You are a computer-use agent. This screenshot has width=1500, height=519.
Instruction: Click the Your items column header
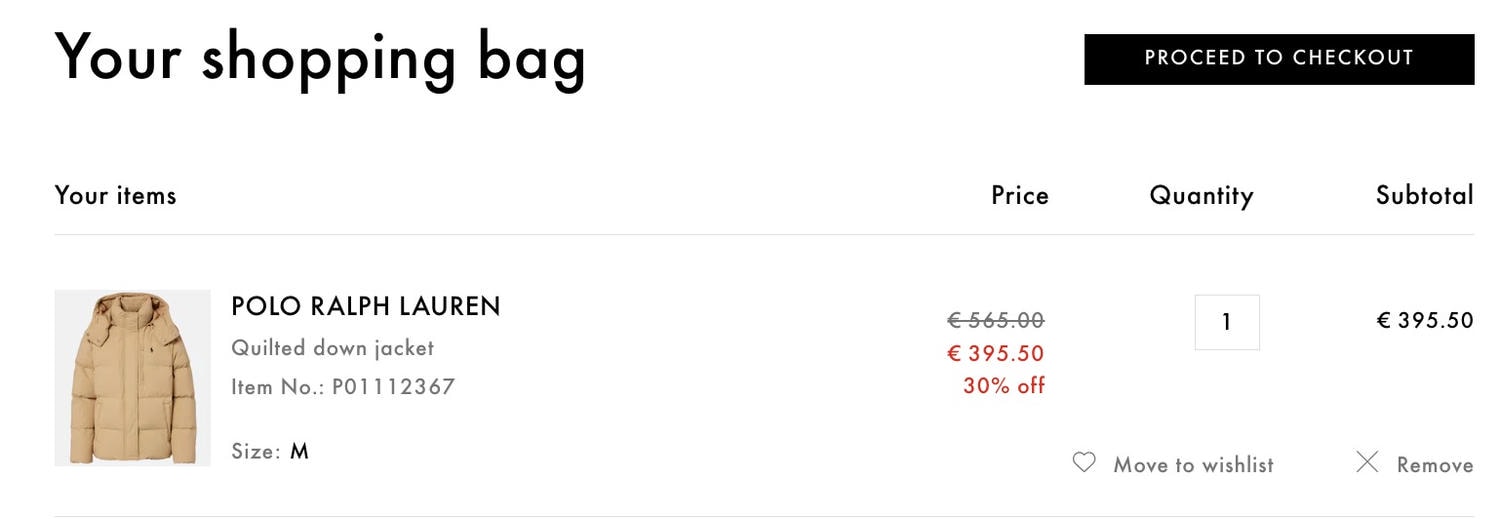[x=116, y=195]
